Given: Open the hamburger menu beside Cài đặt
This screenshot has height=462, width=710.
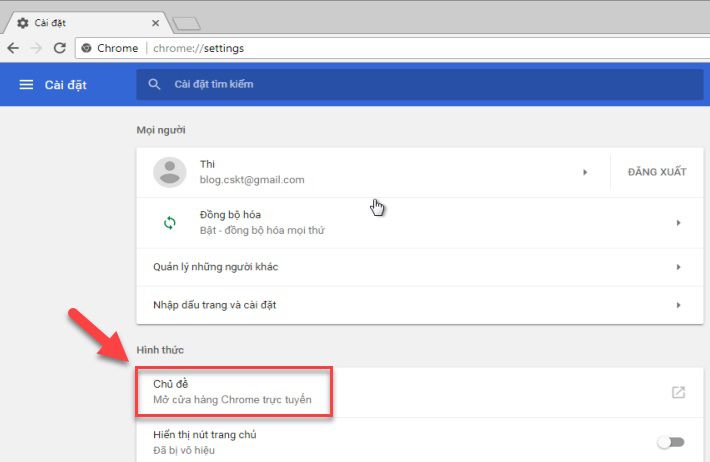Looking at the screenshot, I should [26, 85].
